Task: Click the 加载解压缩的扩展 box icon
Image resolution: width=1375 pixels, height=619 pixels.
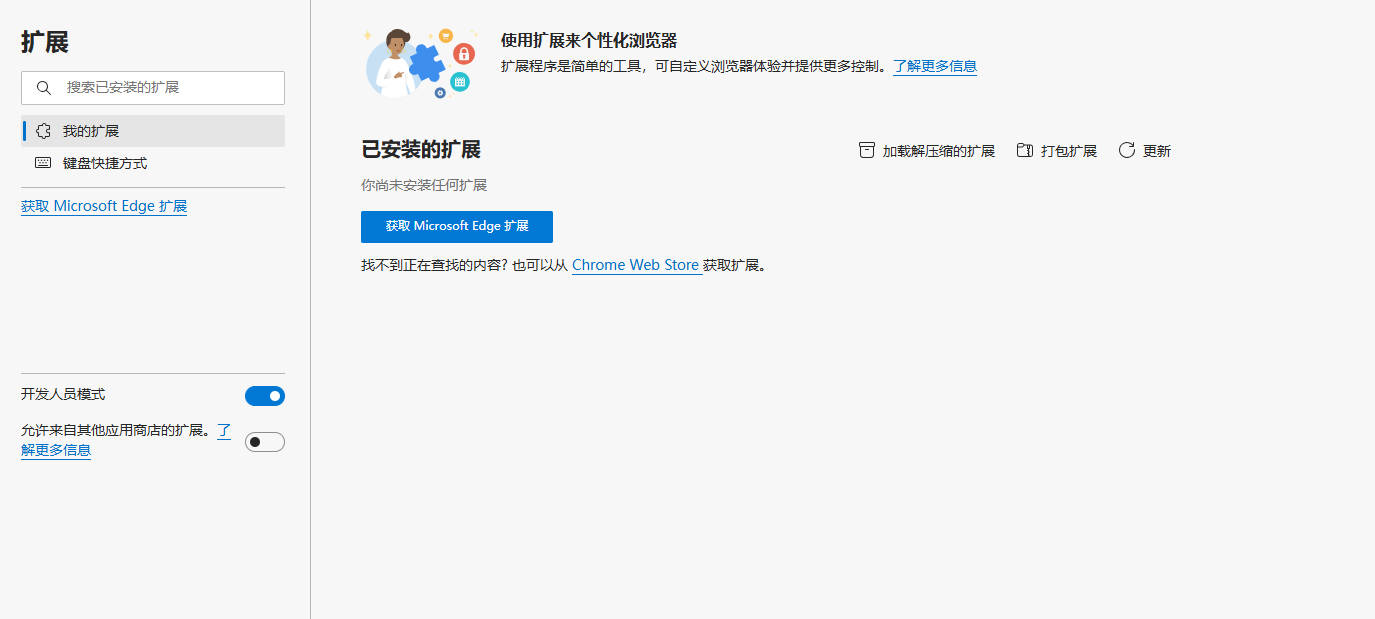Action: tap(867, 150)
